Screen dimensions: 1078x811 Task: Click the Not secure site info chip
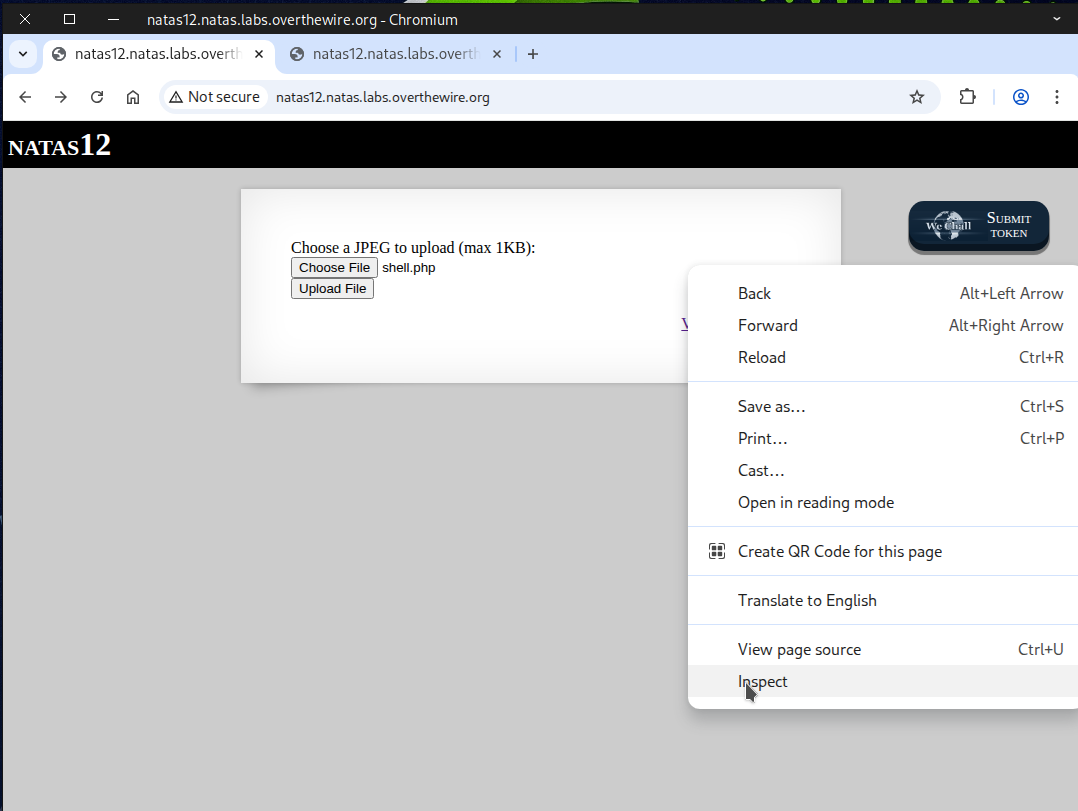pos(214,97)
